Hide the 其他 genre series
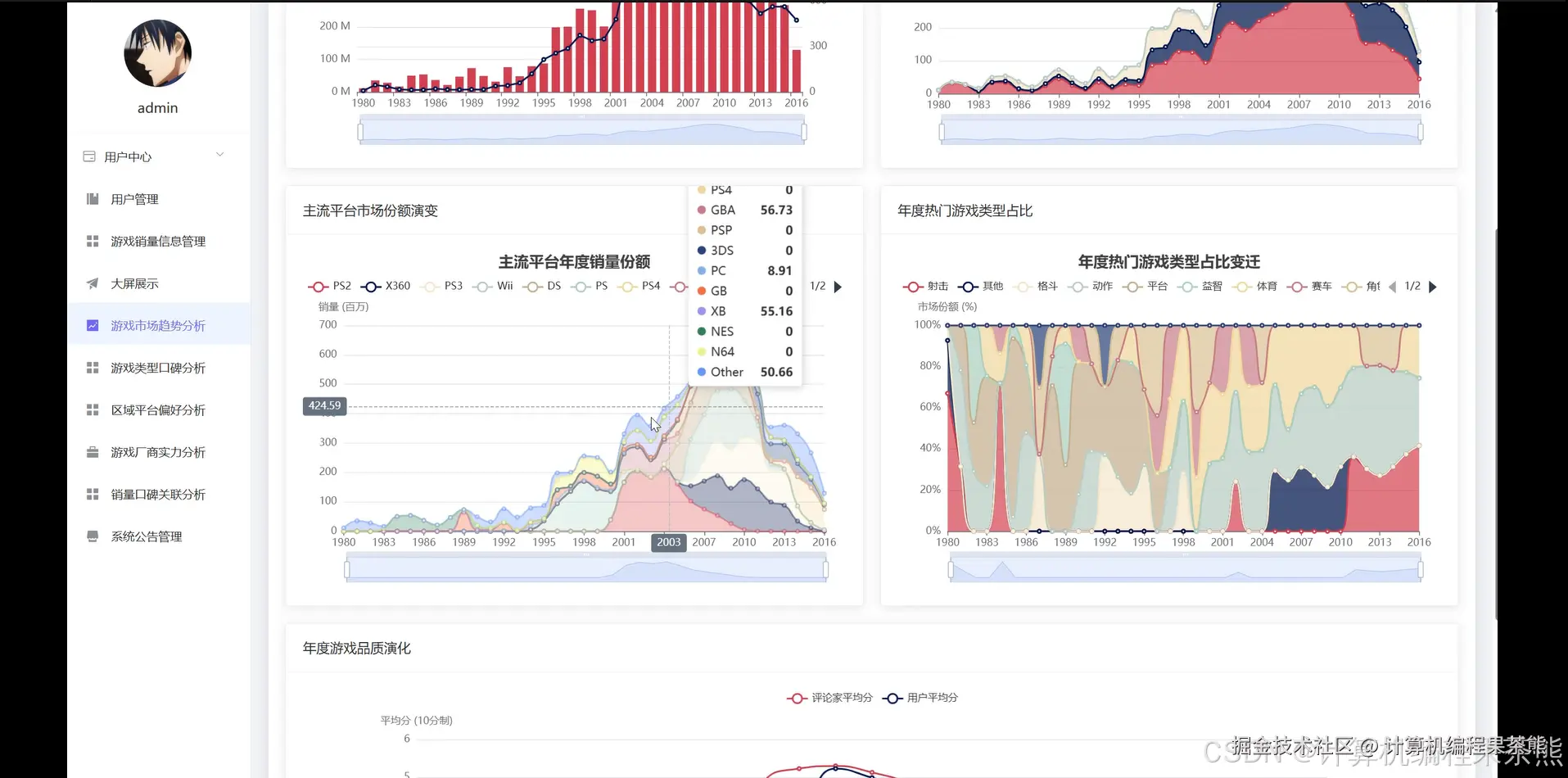Viewport: 1568px width, 778px height. click(980, 286)
